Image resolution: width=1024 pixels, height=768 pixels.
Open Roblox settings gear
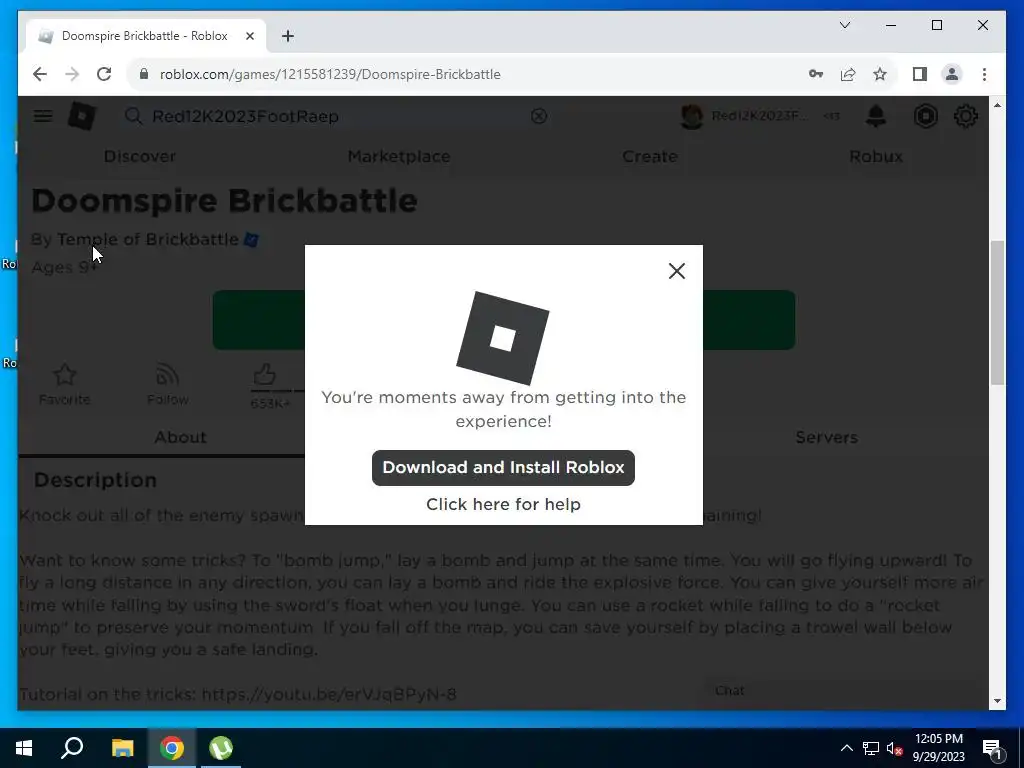click(x=965, y=116)
